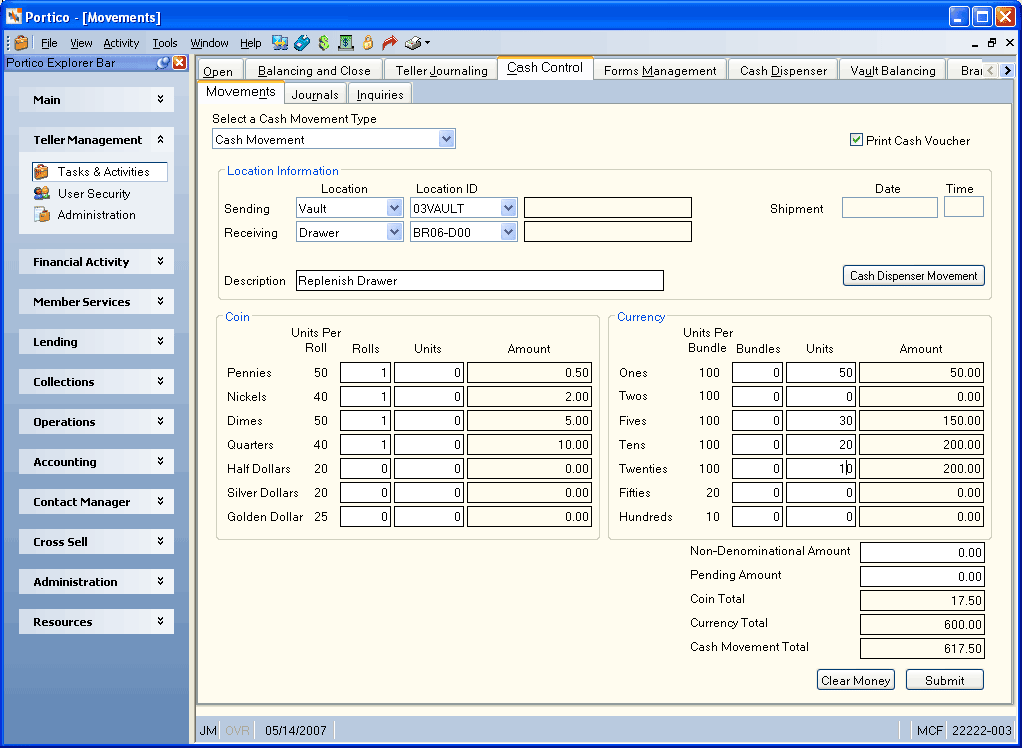The width and height of the screenshot is (1022, 748).
Task: Switch to the Balancing and Close tab
Action: (x=314, y=70)
